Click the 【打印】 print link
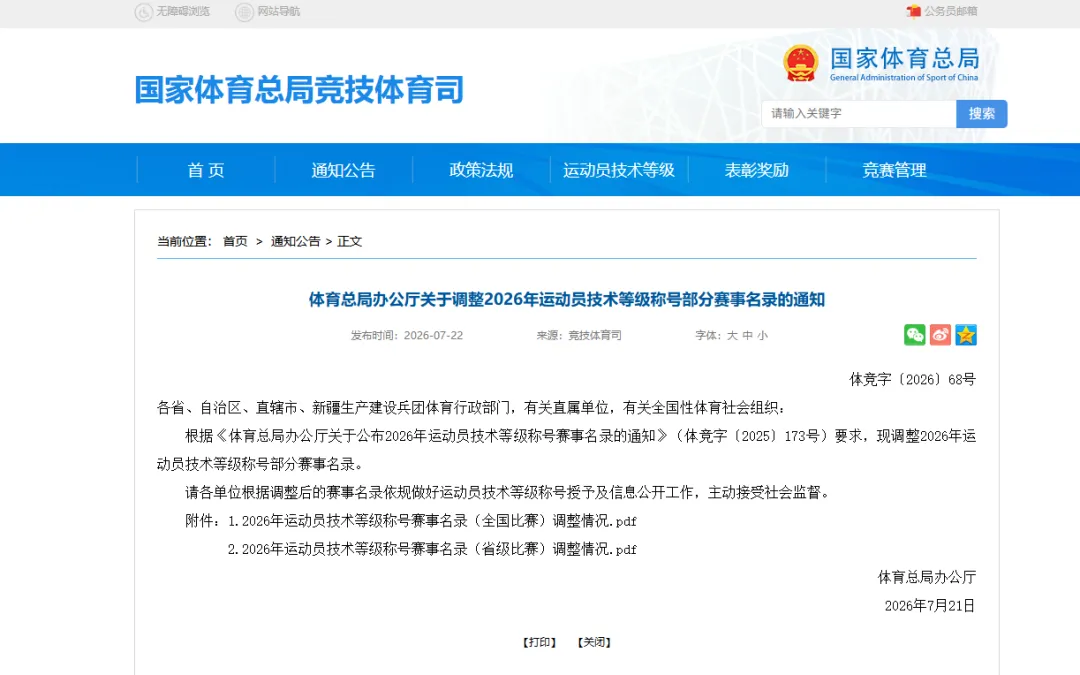This screenshot has width=1080, height=675. tap(539, 642)
